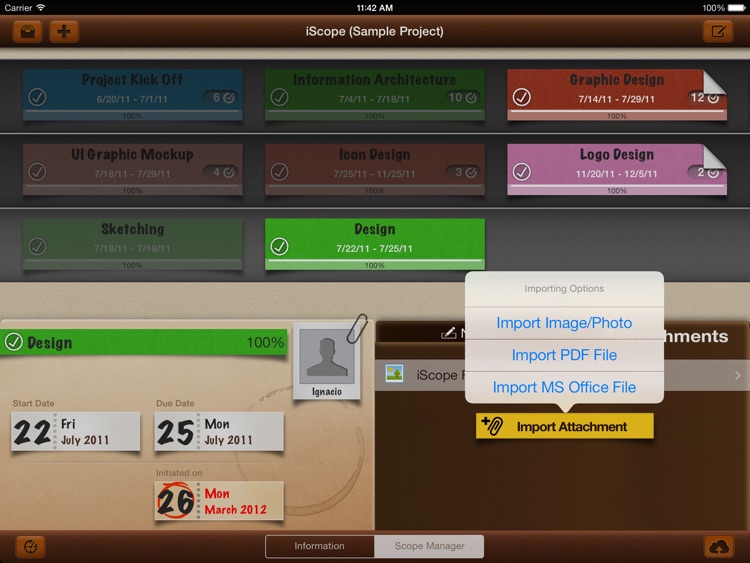Viewport: 750px width, 563px height.
Task: Click date range 7/14/11 - 7/29/11
Action: pos(617,99)
